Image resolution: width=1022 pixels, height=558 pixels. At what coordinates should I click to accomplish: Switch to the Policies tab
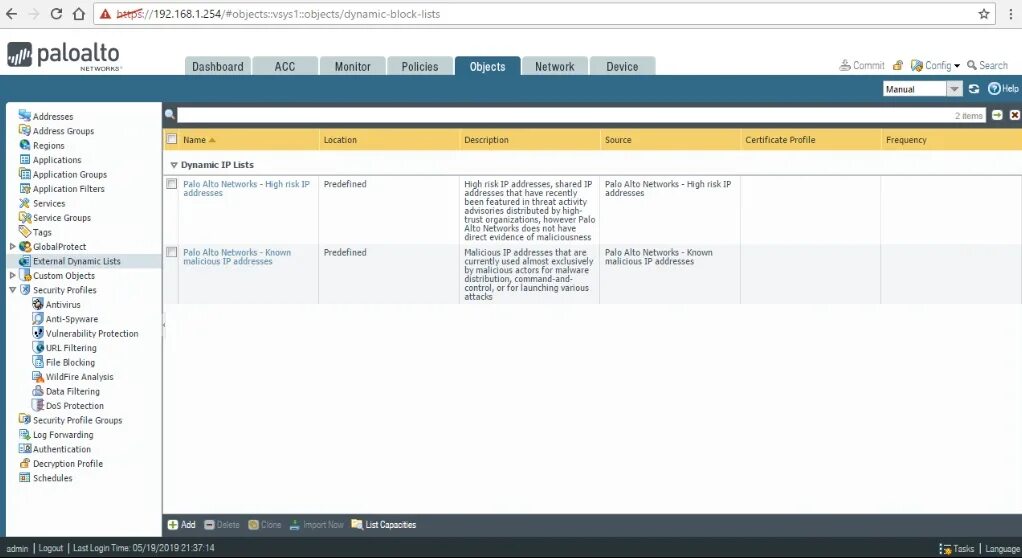click(x=420, y=66)
